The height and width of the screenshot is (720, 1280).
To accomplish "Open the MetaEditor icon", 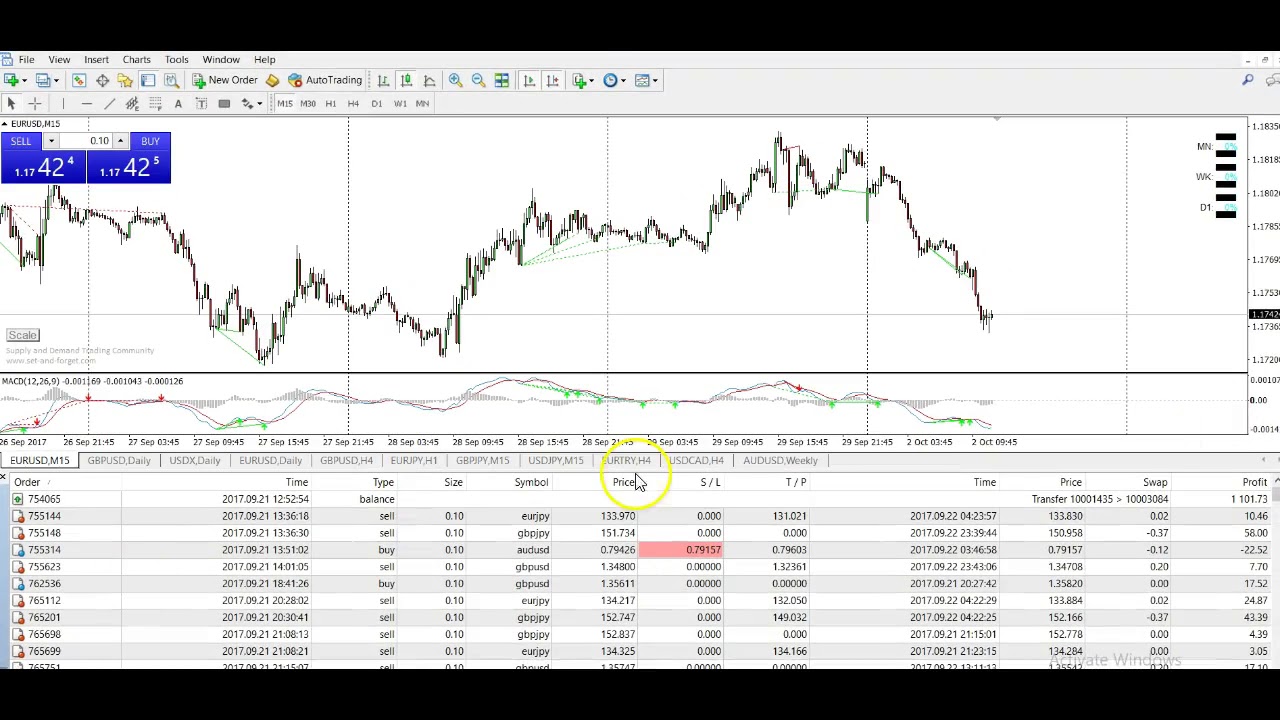I will [272, 80].
